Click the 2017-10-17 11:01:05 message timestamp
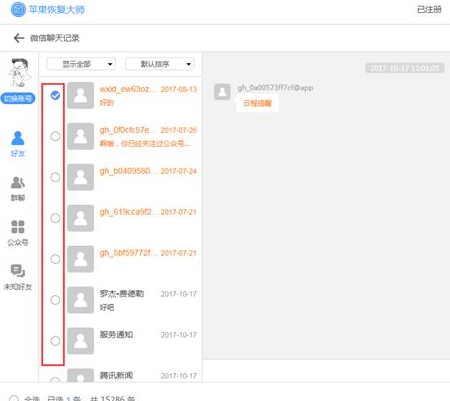The image size is (450, 401). (405, 68)
